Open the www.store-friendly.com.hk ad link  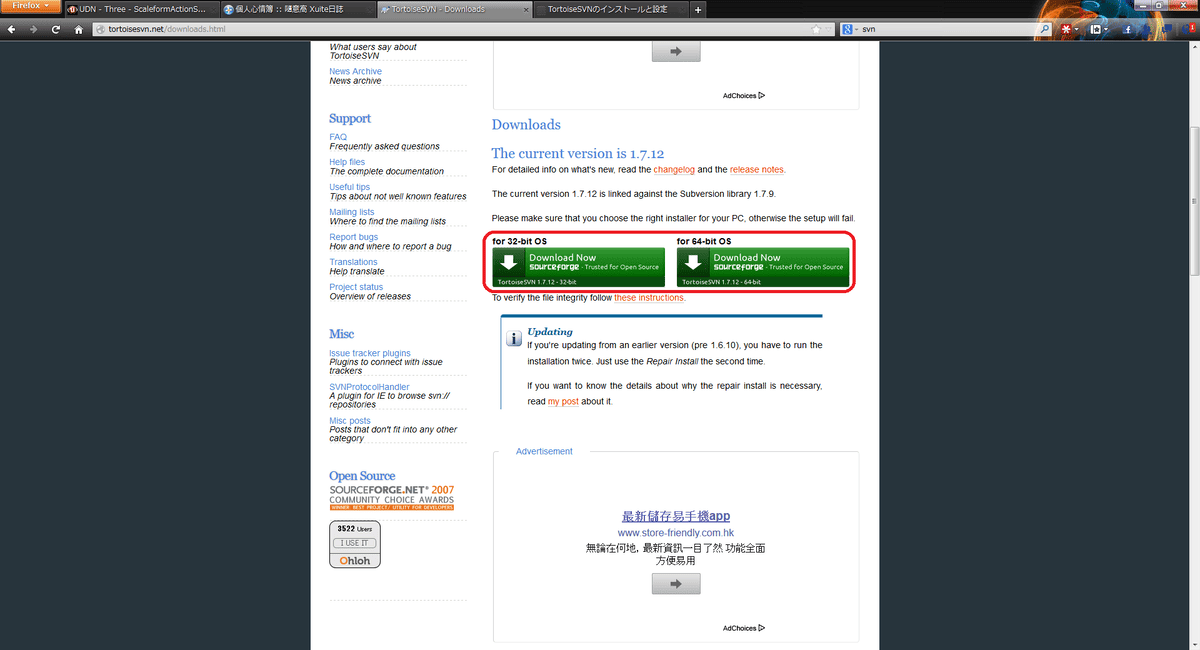click(676, 533)
